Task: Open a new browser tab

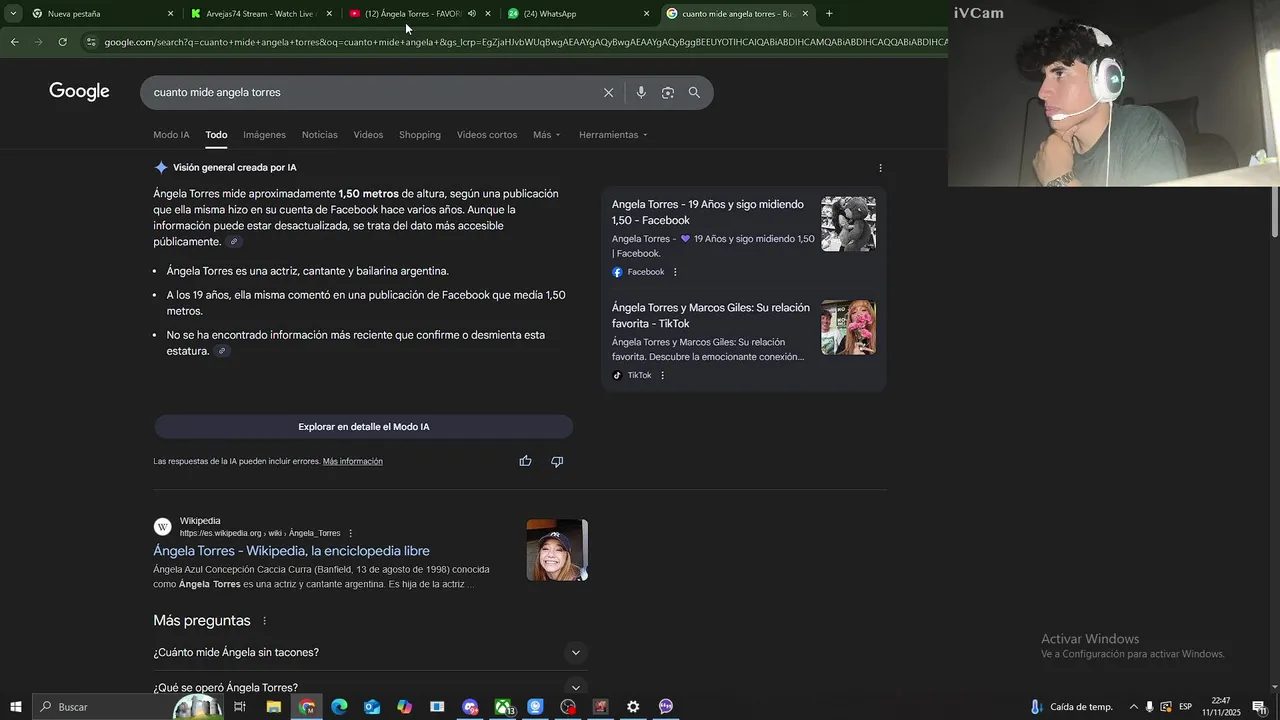Action: point(829,14)
